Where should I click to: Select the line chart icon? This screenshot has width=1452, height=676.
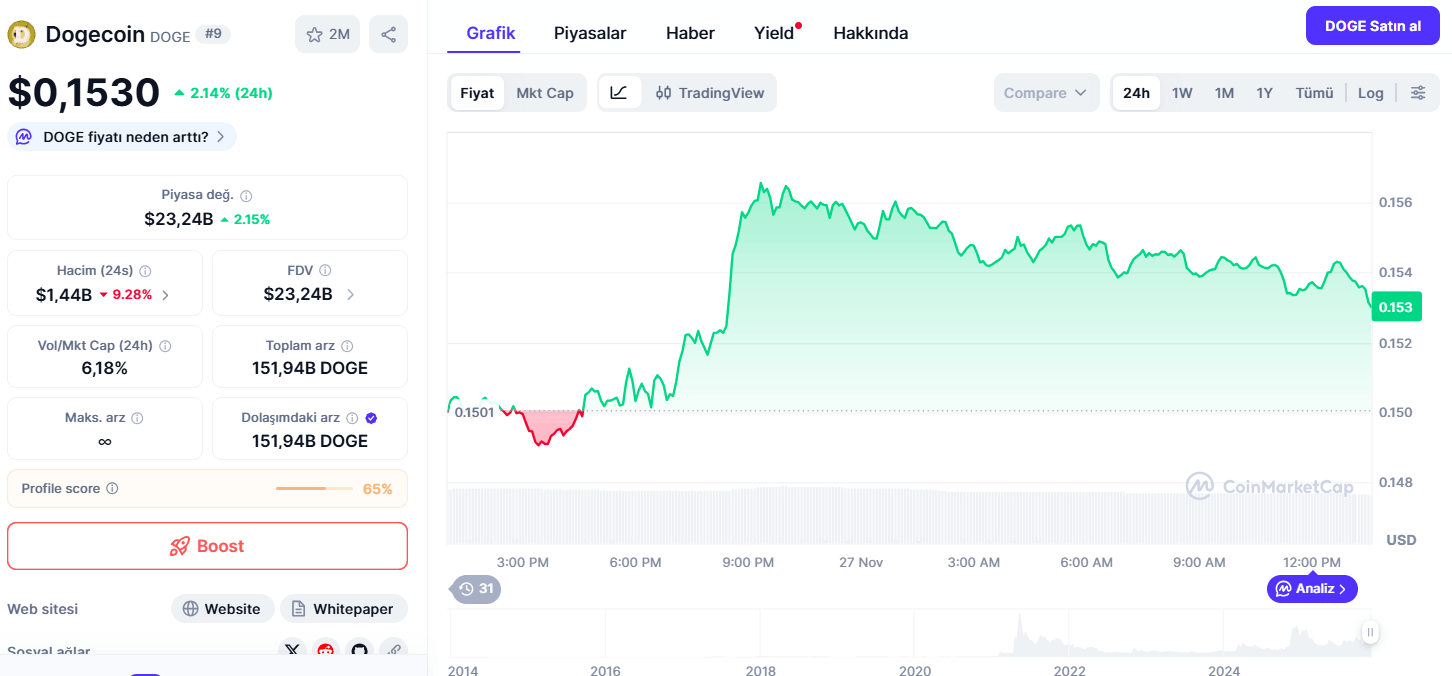coord(619,93)
